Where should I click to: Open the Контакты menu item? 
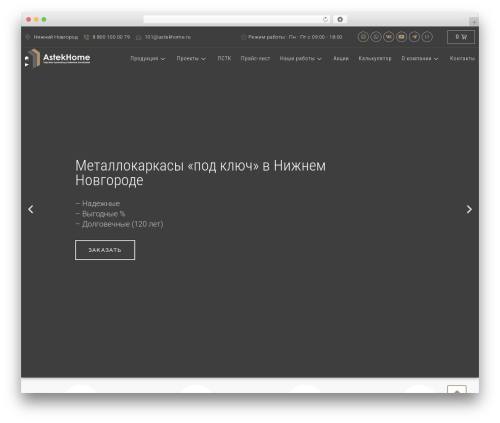(x=462, y=58)
